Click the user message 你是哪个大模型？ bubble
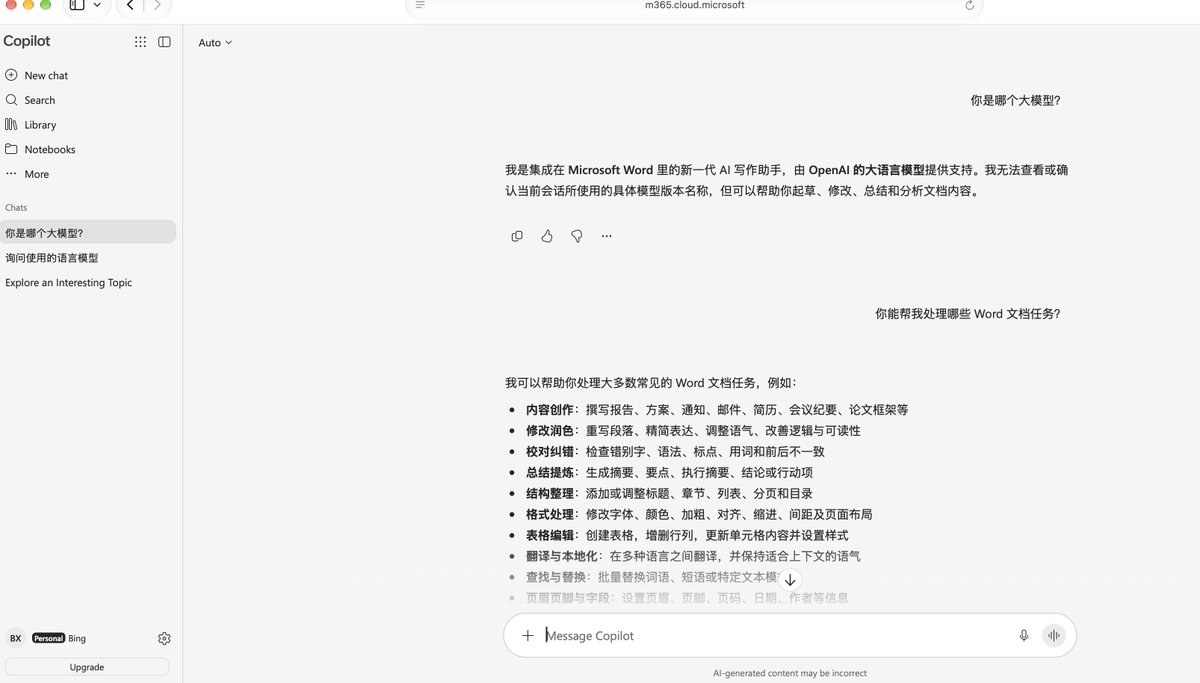The height and width of the screenshot is (683, 1200). (1015, 100)
